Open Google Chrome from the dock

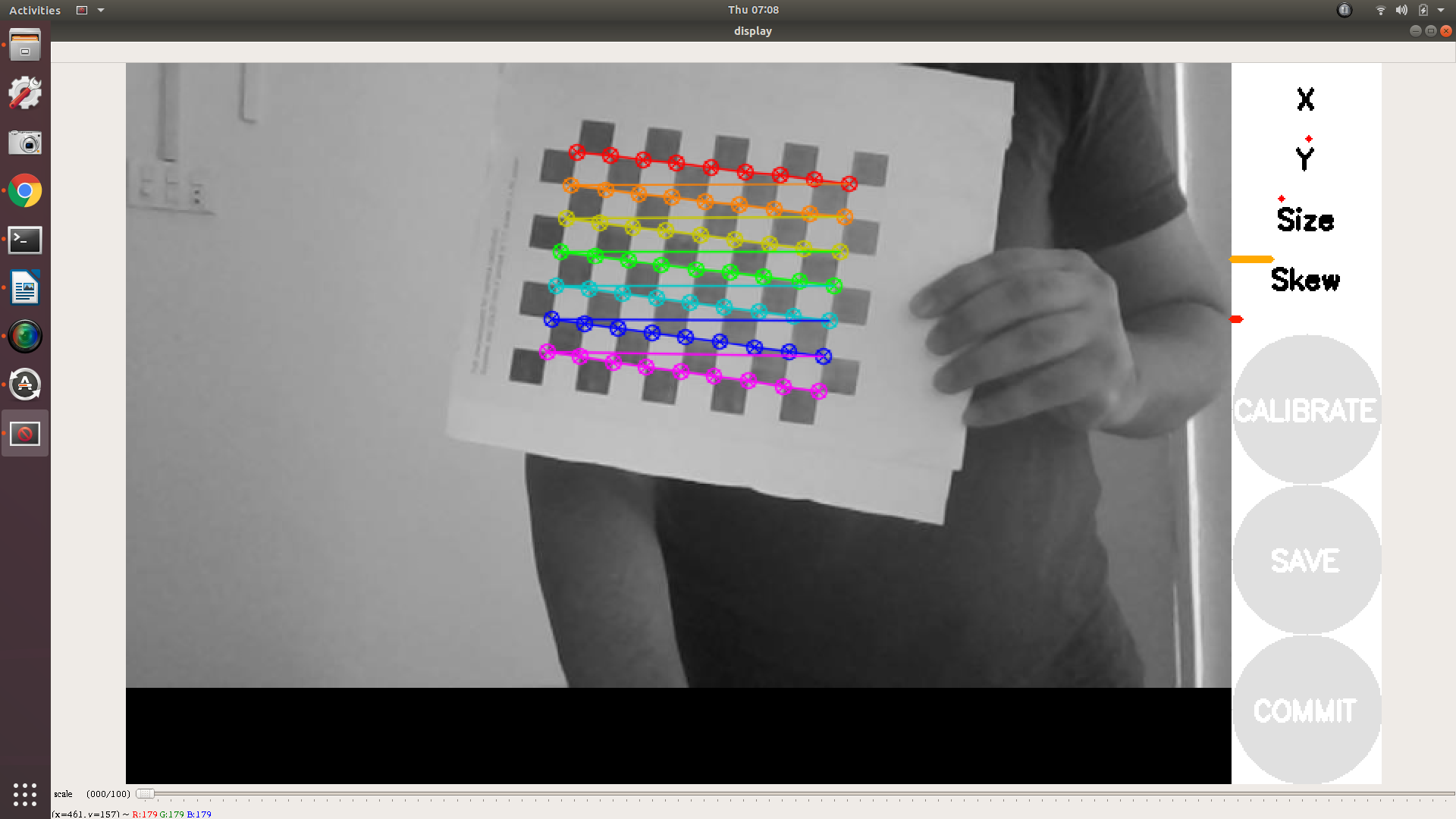(25, 190)
